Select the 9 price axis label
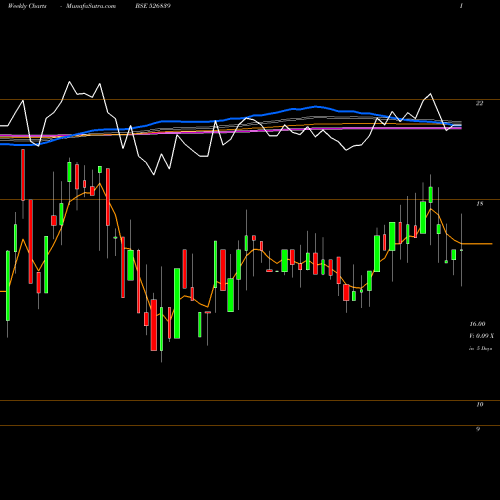This screenshot has height=500, width=500. click(x=478, y=429)
